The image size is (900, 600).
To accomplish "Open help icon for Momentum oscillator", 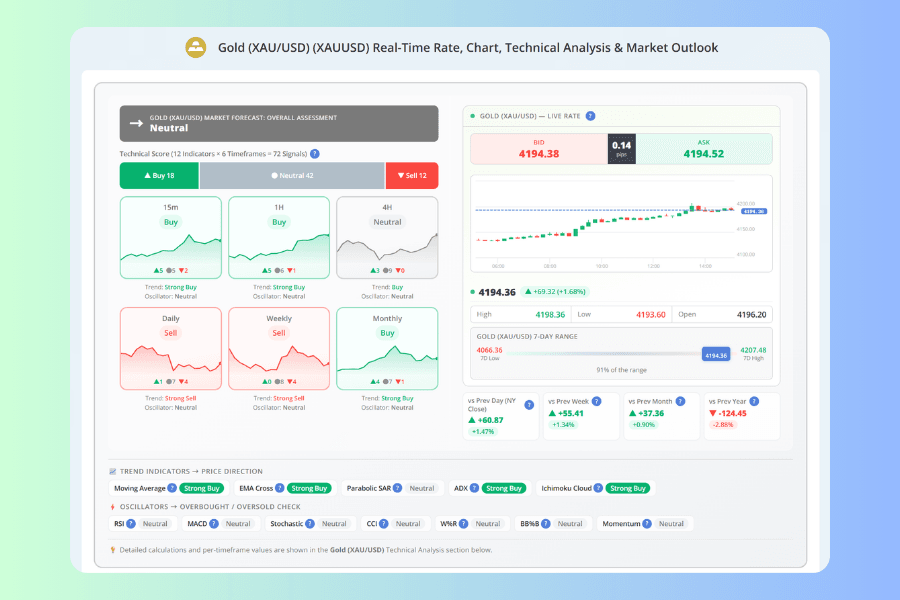I will (647, 524).
